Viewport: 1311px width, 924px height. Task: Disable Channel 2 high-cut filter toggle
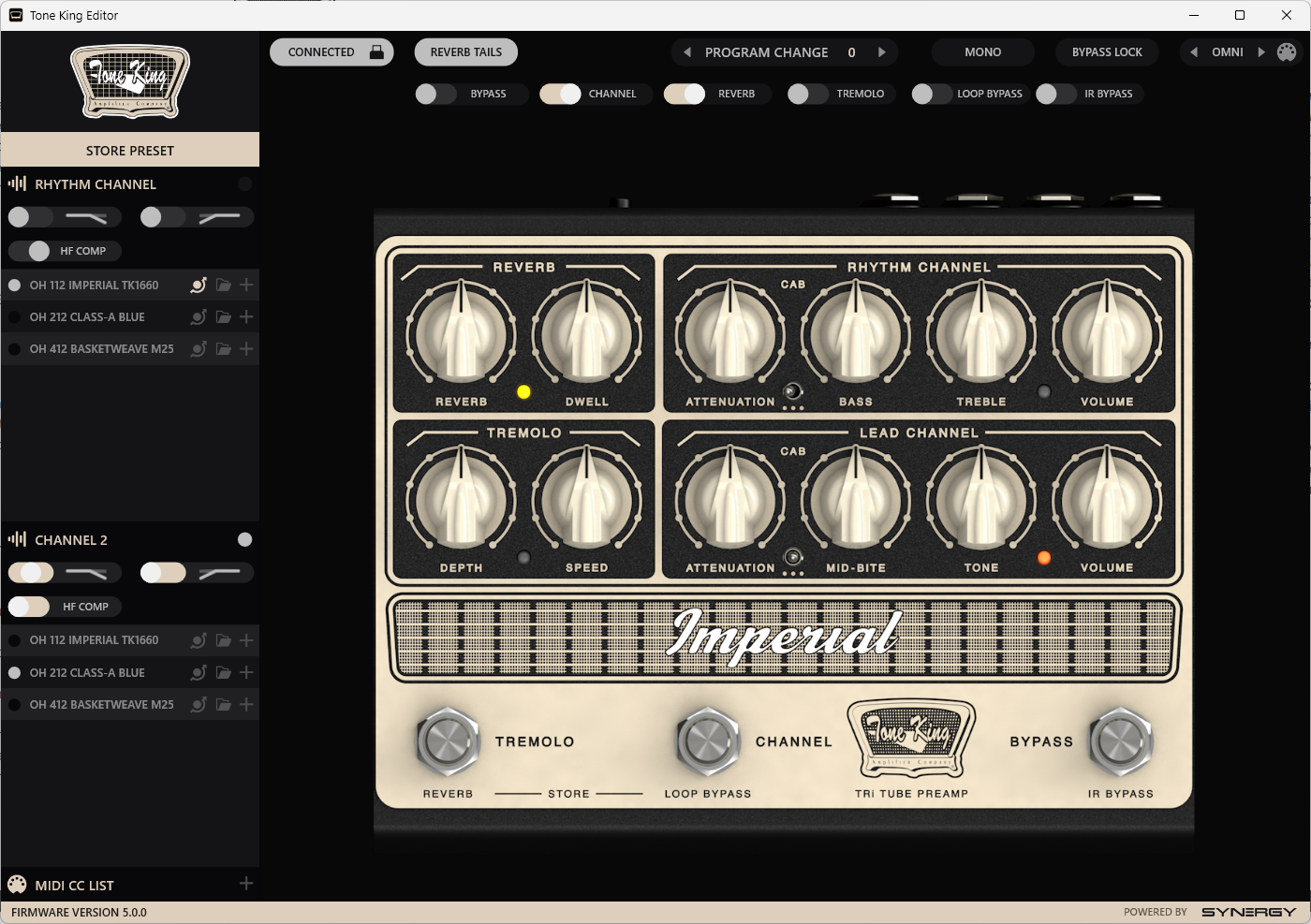click(x=31, y=573)
